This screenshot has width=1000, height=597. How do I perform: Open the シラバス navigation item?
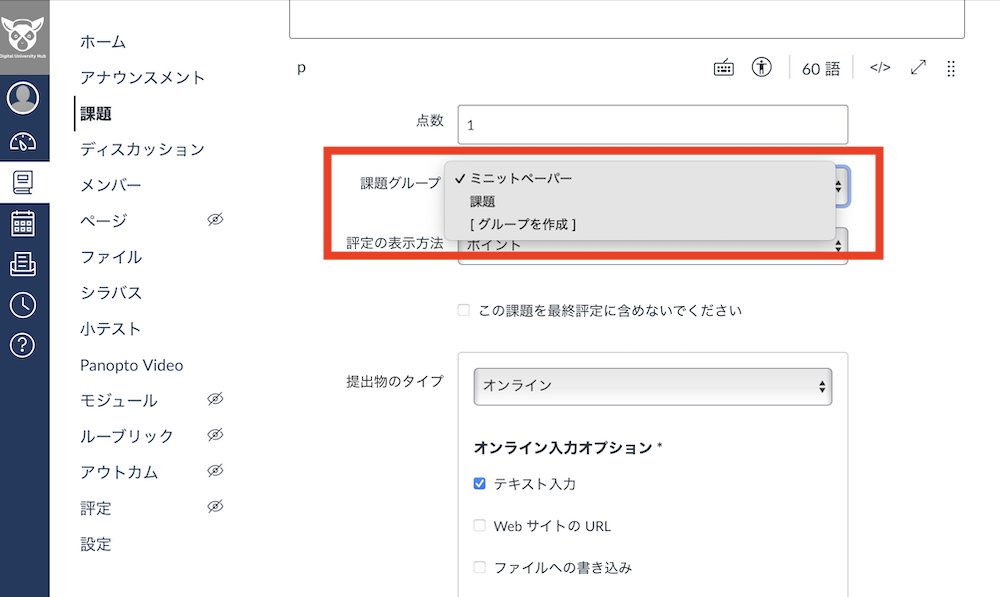112,293
